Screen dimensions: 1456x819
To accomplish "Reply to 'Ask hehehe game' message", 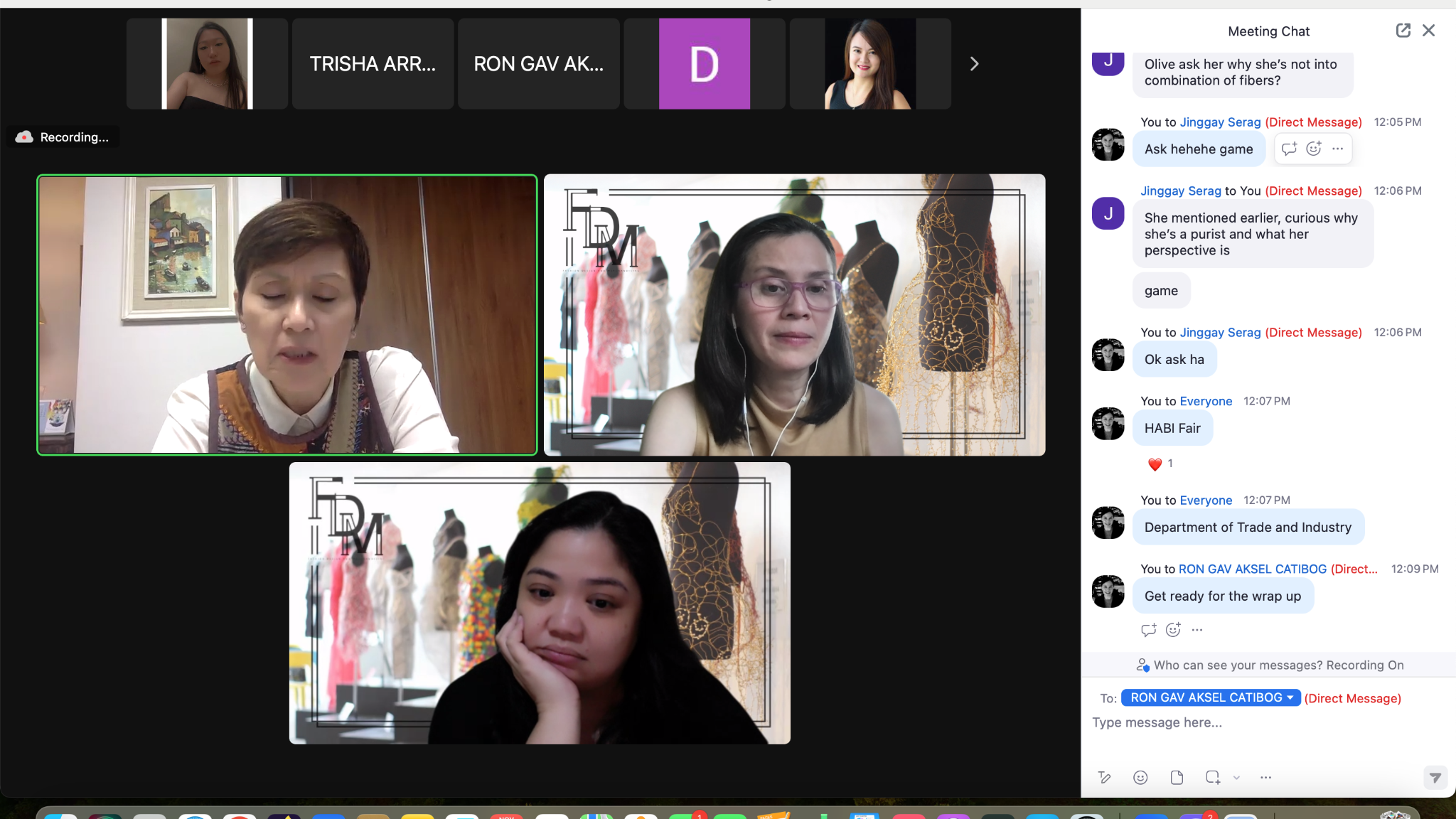I will click(1289, 149).
